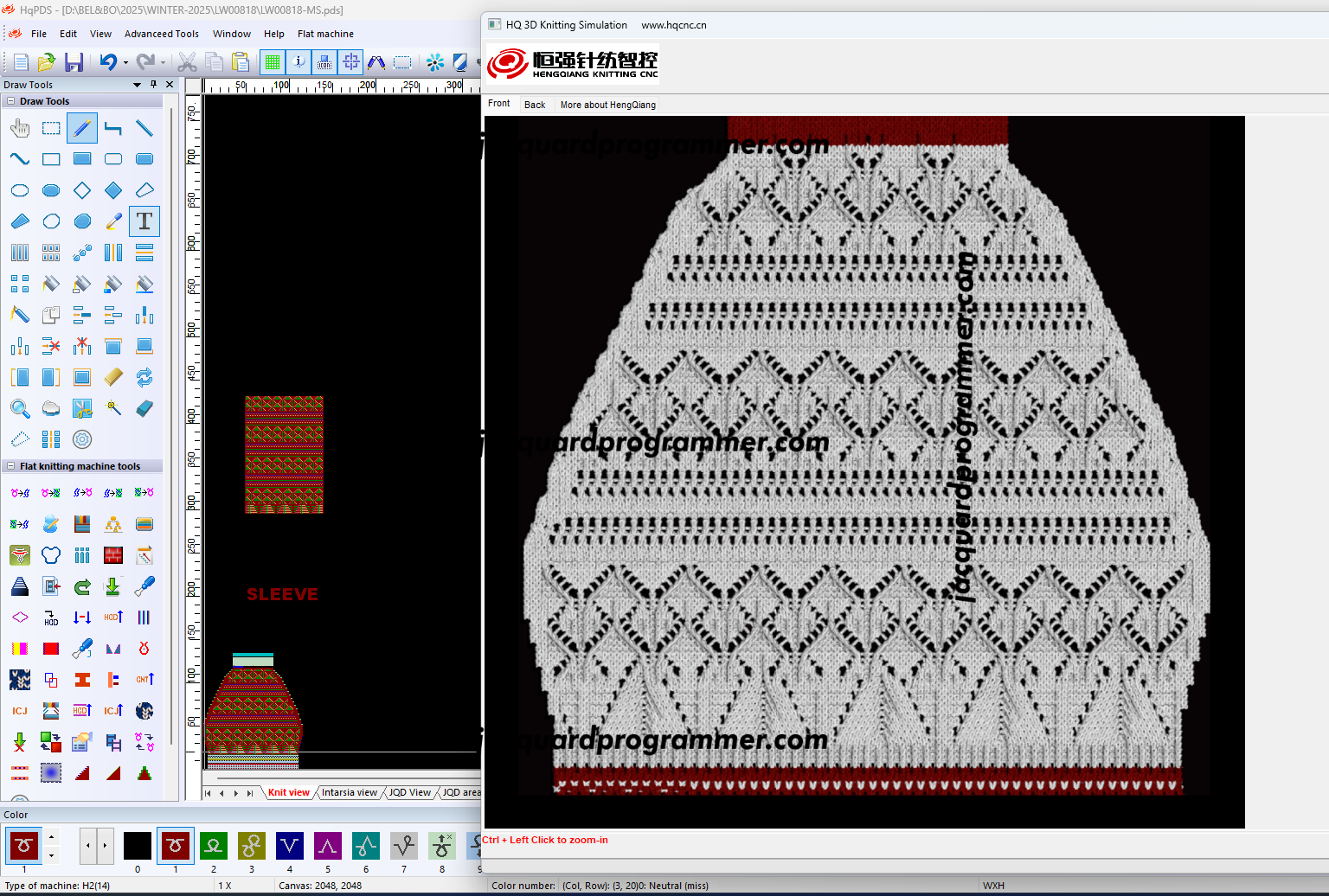The height and width of the screenshot is (896, 1329).
Task: Click the Save floppy disk icon
Action: coord(74,62)
